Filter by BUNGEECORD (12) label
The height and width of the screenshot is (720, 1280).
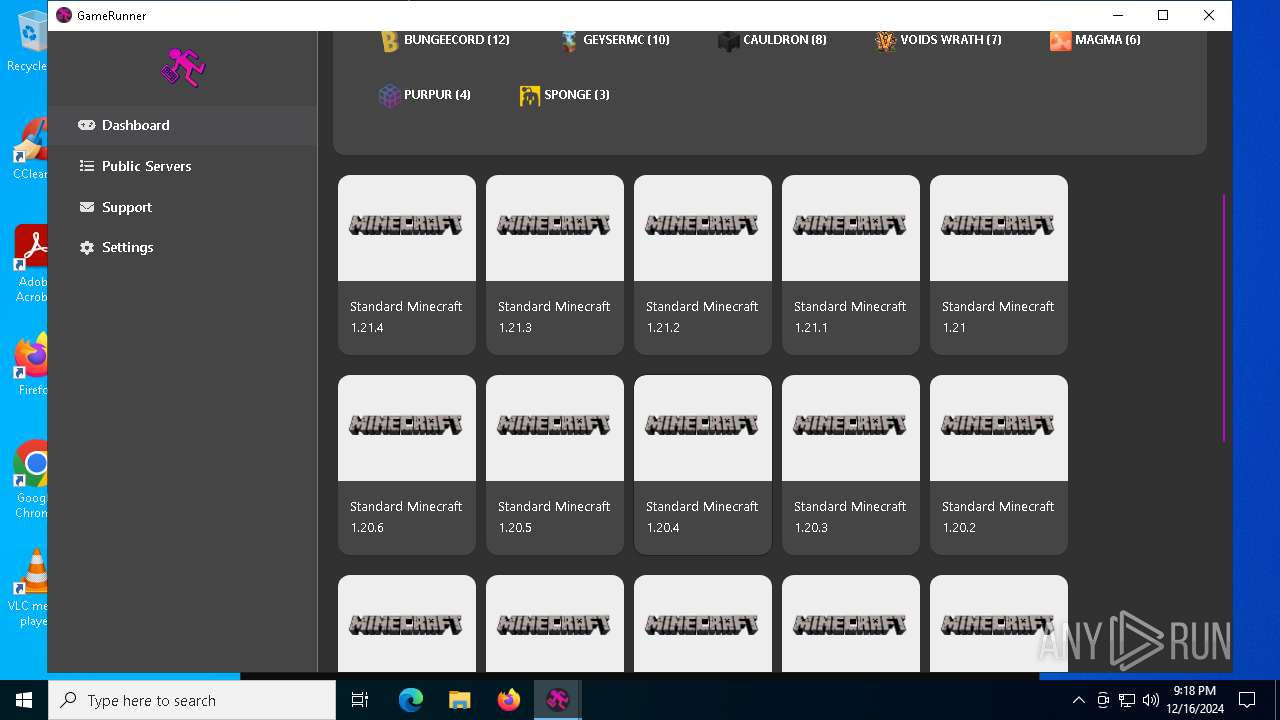(x=457, y=40)
